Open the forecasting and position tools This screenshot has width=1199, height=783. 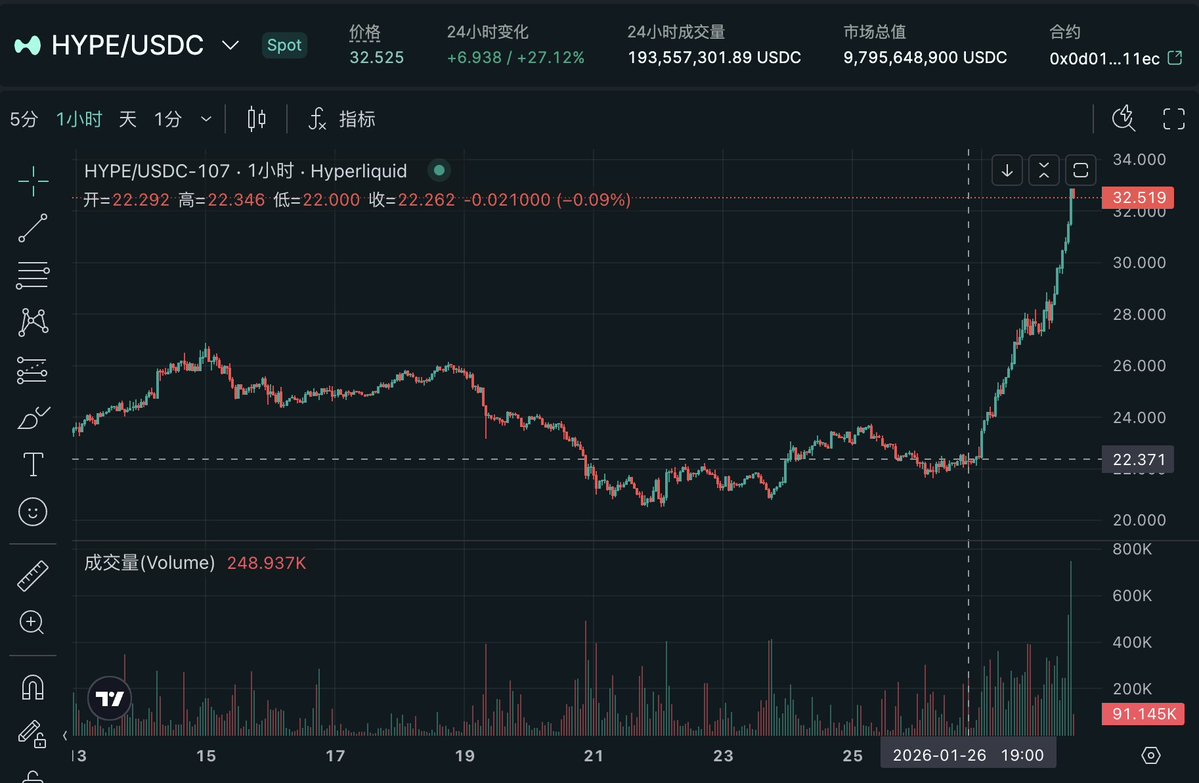click(32, 370)
